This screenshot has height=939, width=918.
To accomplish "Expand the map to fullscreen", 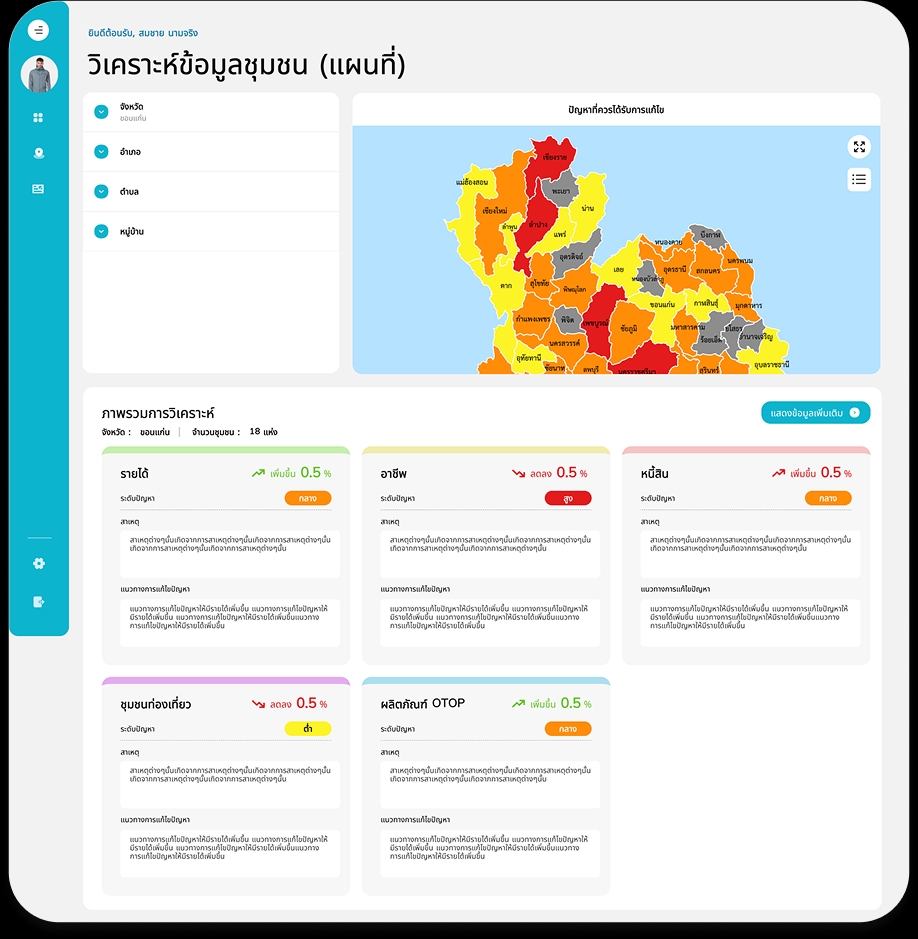I will click(859, 147).
